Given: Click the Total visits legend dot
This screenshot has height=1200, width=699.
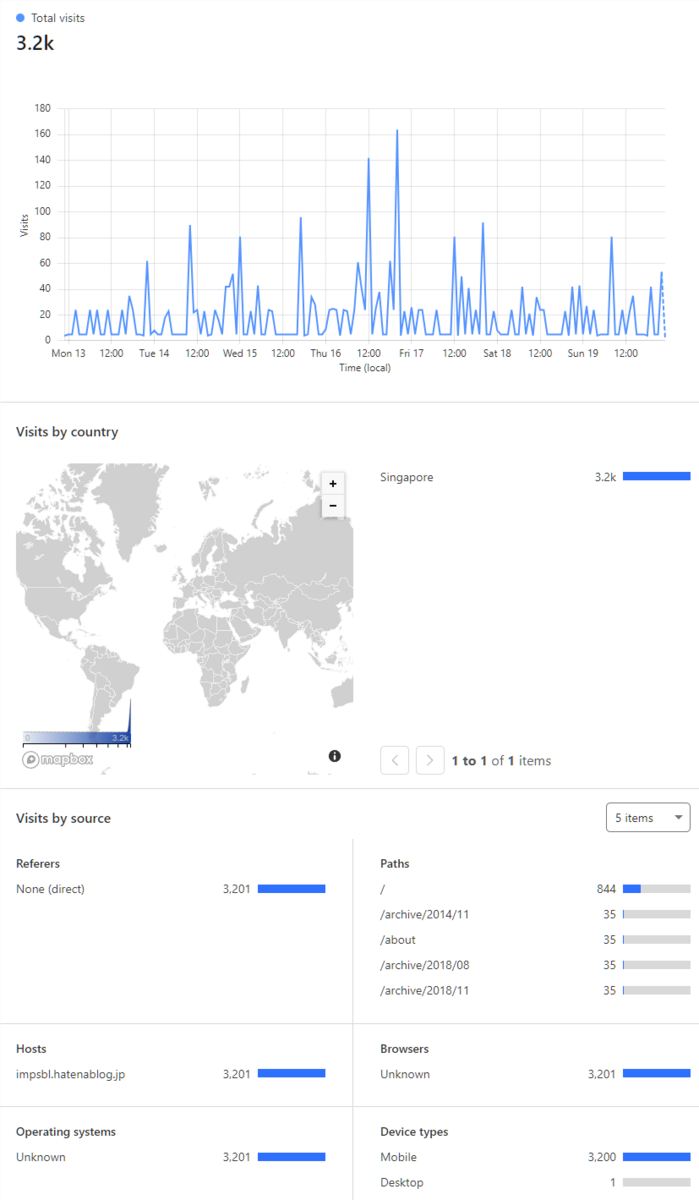Looking at the screenshot, I should pos(21,18).
